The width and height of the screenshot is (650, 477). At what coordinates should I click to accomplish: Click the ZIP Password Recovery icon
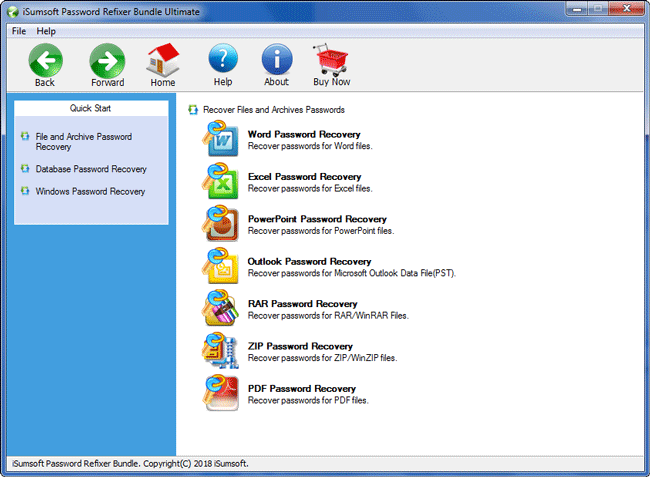[x=221, y=351]
